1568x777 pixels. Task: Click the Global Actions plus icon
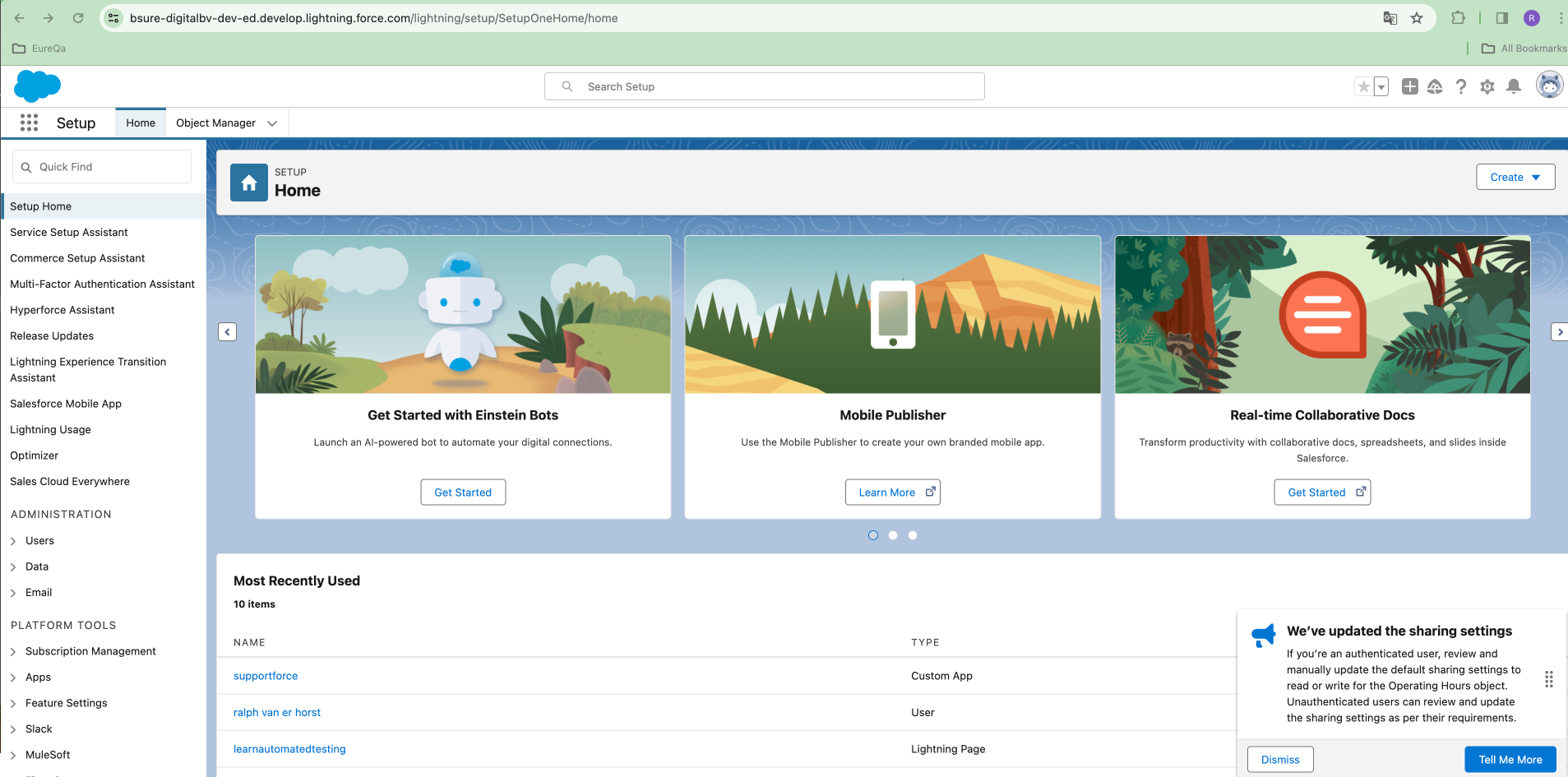1410,86
